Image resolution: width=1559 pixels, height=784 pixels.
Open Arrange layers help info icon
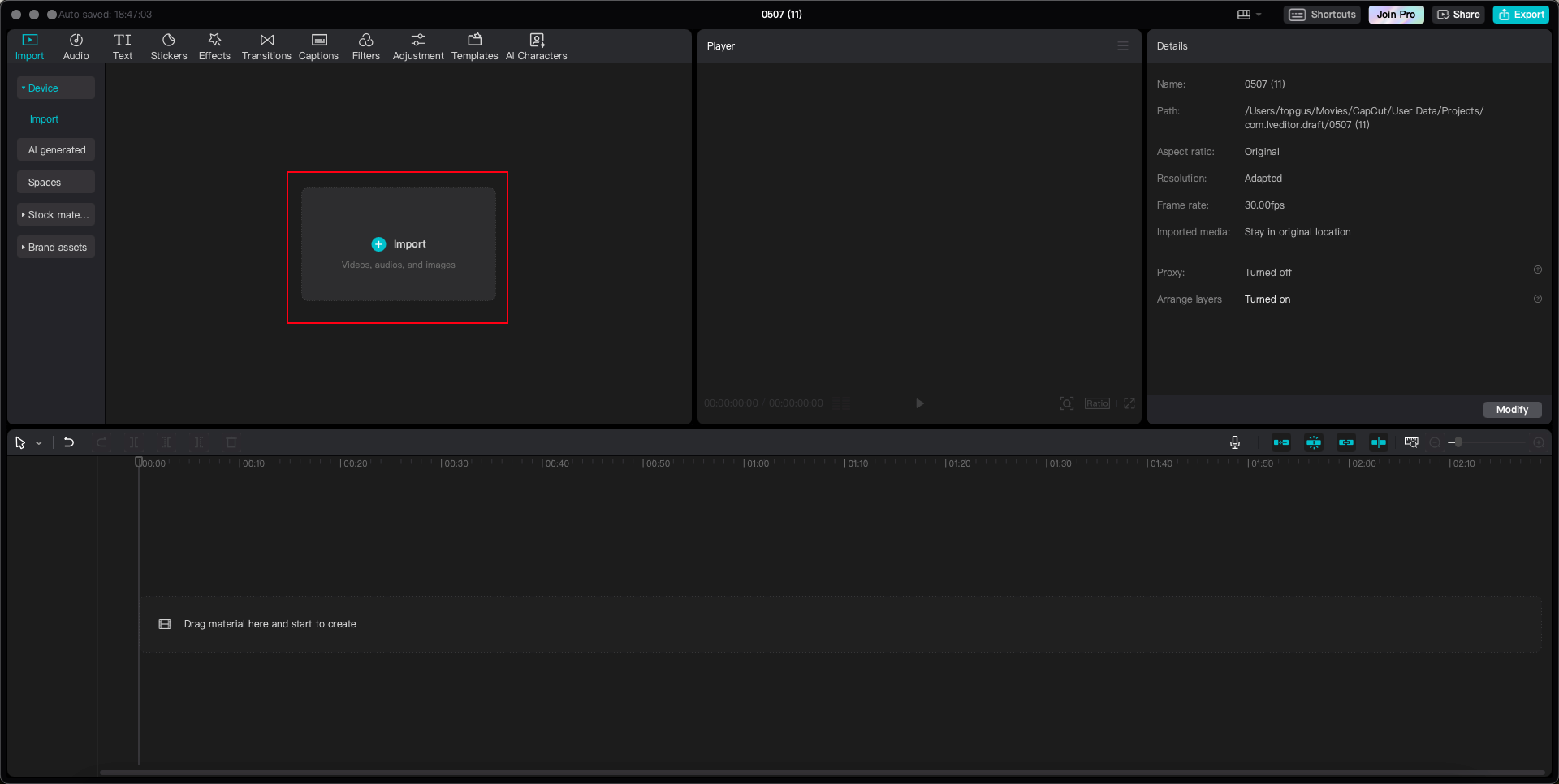click(x=1537, y=299)
